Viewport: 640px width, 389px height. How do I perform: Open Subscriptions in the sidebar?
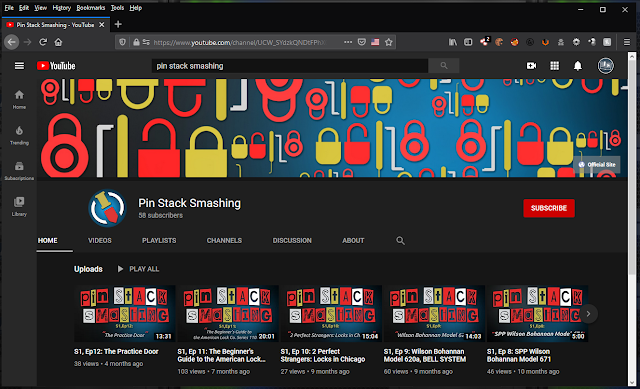(19, 171)
